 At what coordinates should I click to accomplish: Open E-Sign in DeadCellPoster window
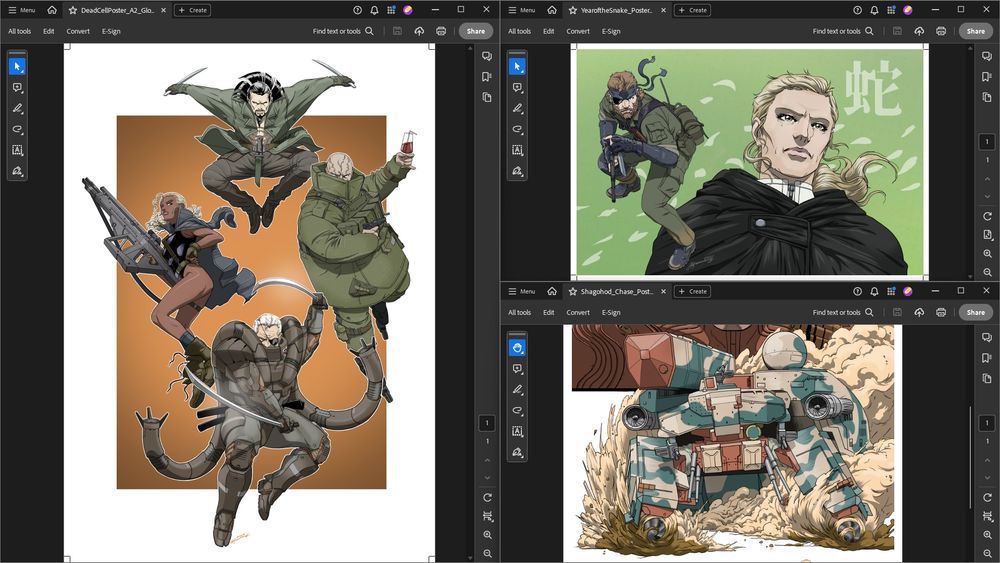coord(111,31)
